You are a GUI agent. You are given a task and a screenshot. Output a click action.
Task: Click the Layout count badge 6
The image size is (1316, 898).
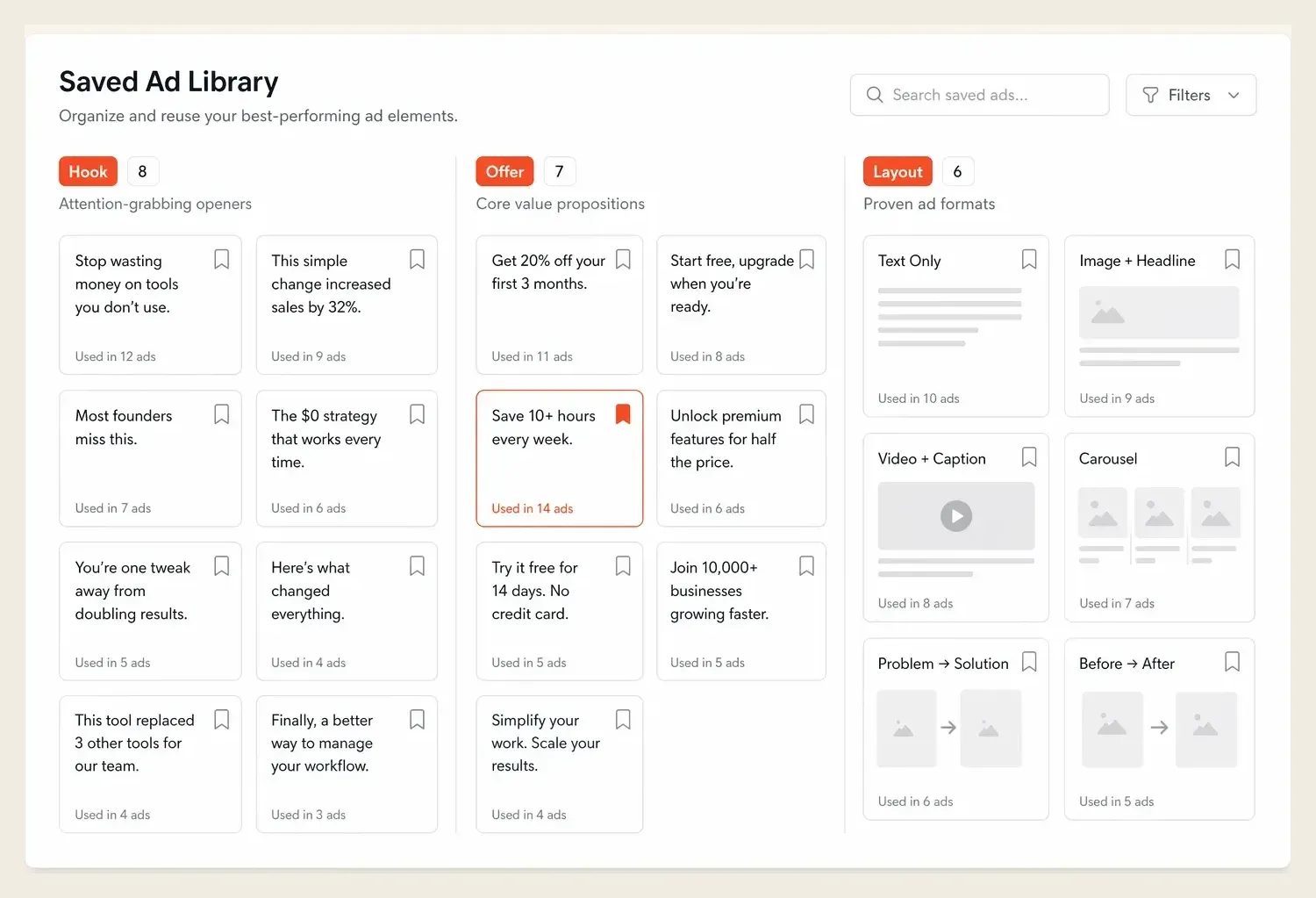[x=958, y=172]
